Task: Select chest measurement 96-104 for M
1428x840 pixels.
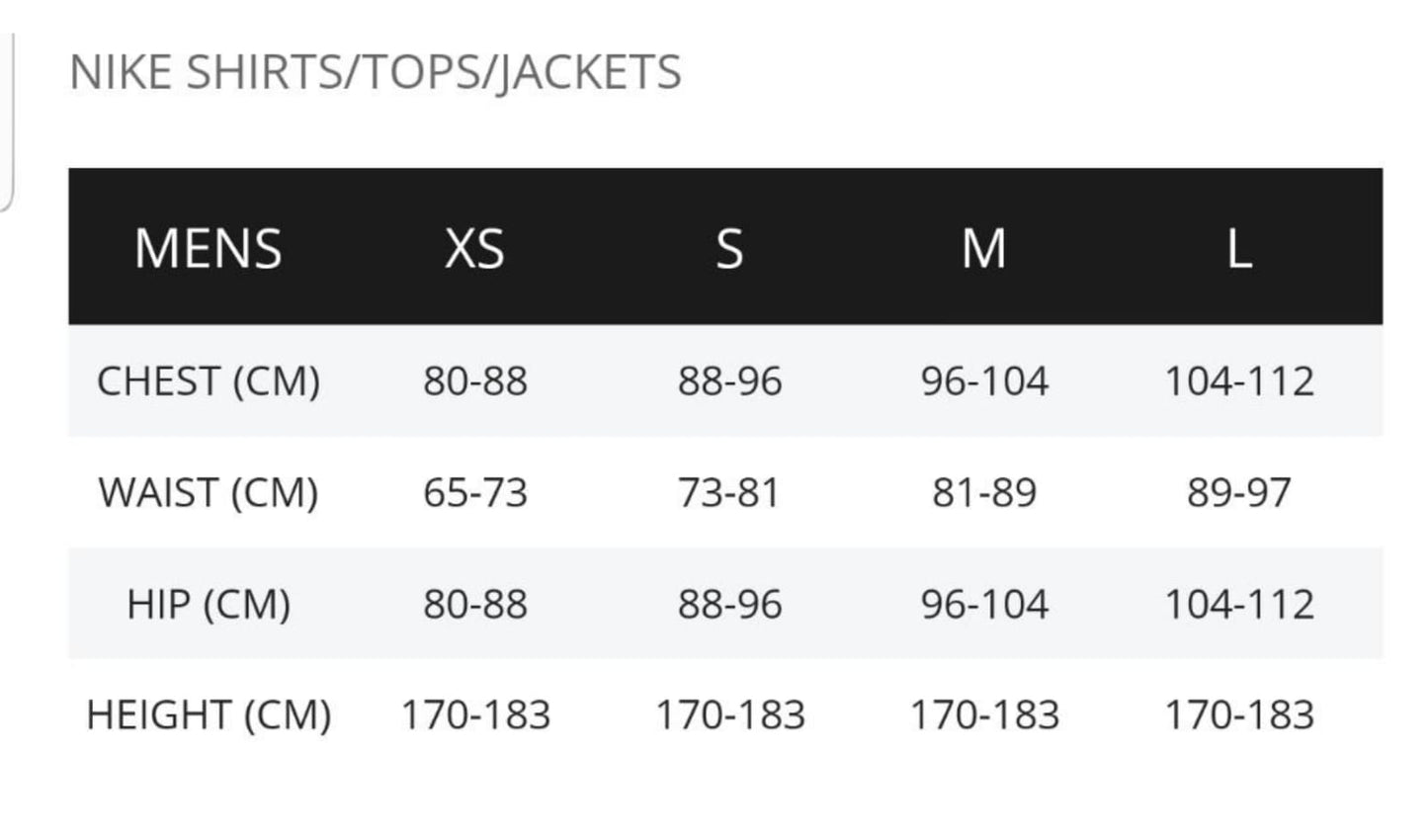Action: [x=984, y=381]
